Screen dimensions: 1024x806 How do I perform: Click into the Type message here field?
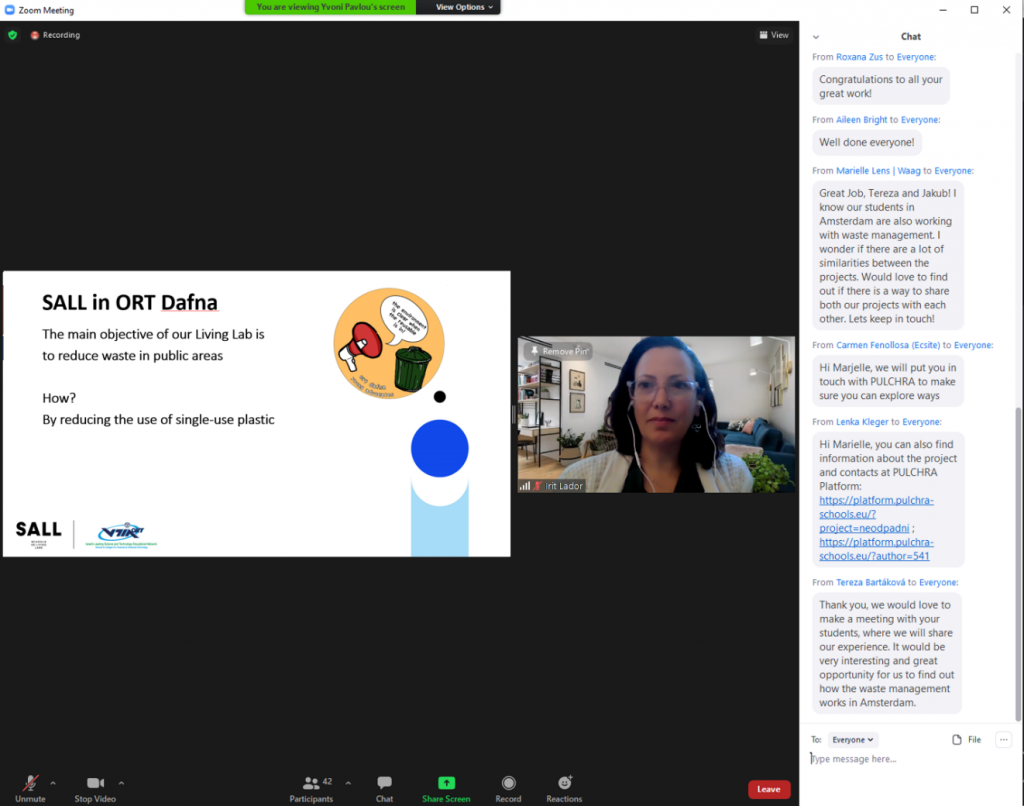coord(910,759)
